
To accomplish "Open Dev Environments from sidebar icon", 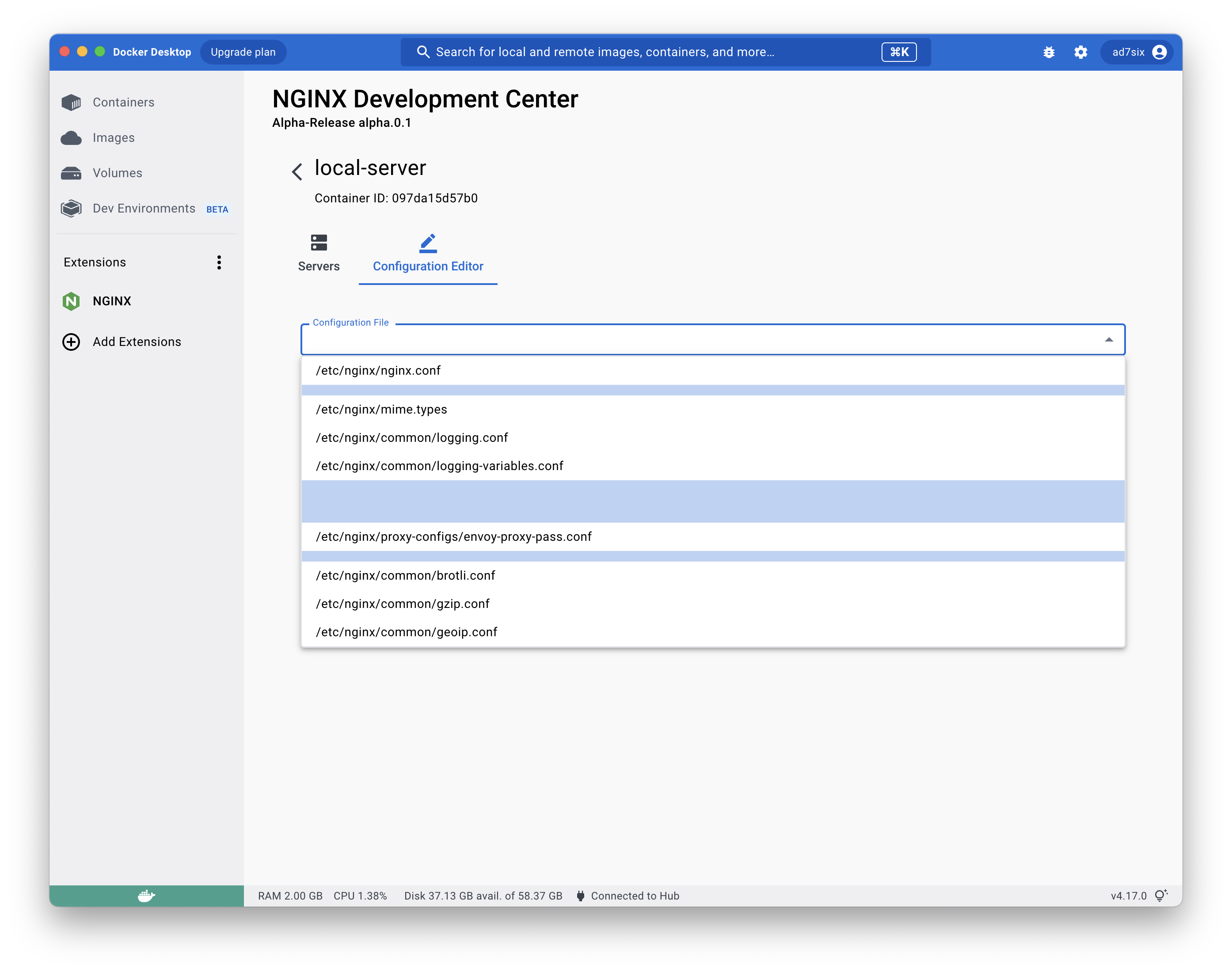I will point(72,208).
